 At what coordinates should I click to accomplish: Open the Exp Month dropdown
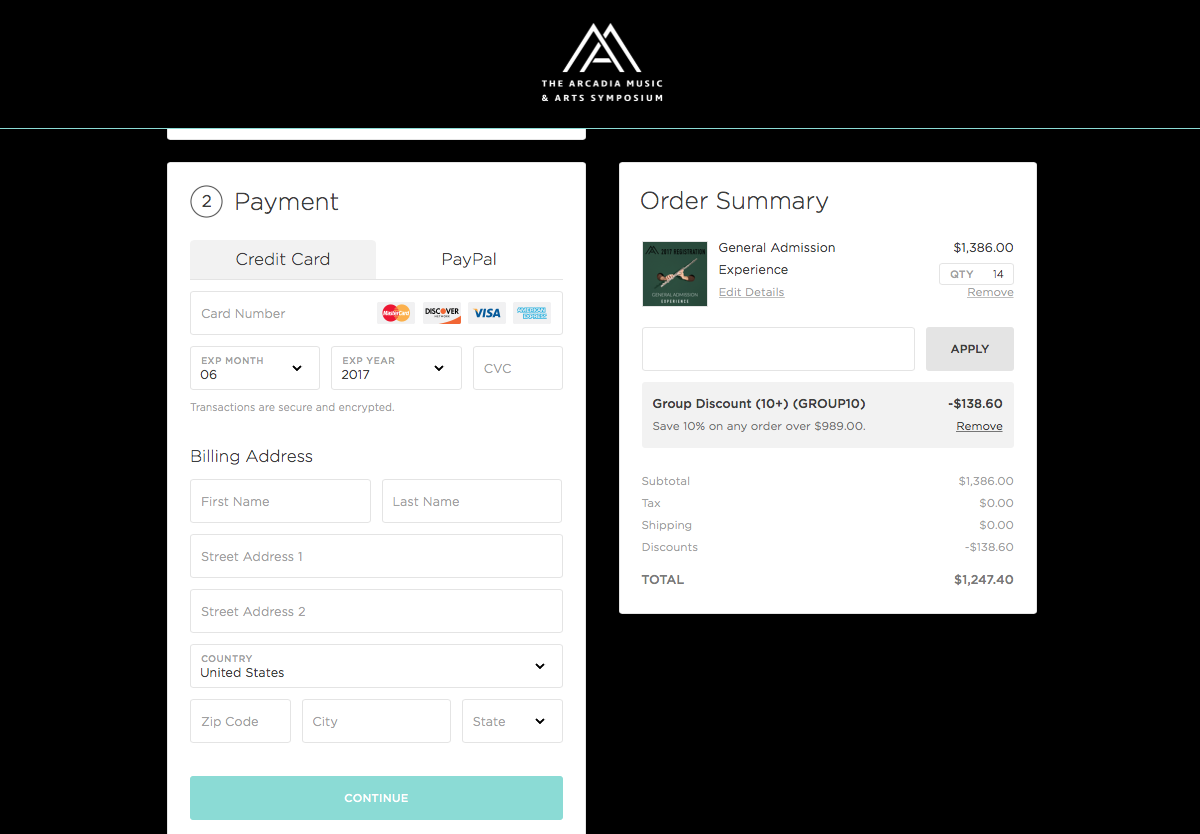[255, 368]
